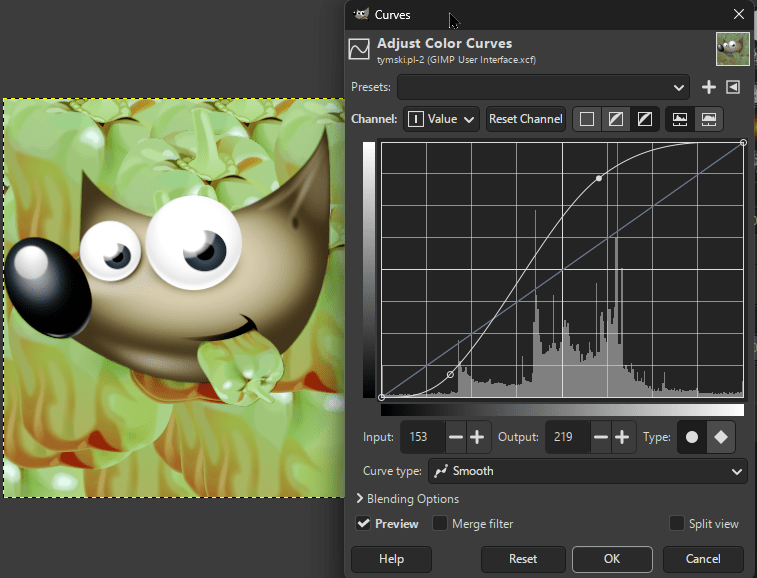Confirm curves with OK button
Screen dimensions: 757x578
point(612,559)
